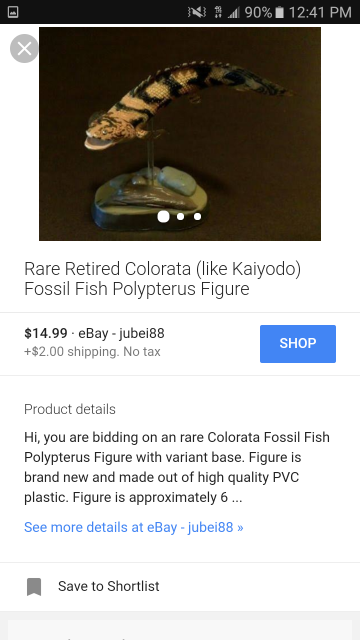Tap the data transfer arrows status icon
Viewport: 360px width, 640px height.
coord(218,12)
